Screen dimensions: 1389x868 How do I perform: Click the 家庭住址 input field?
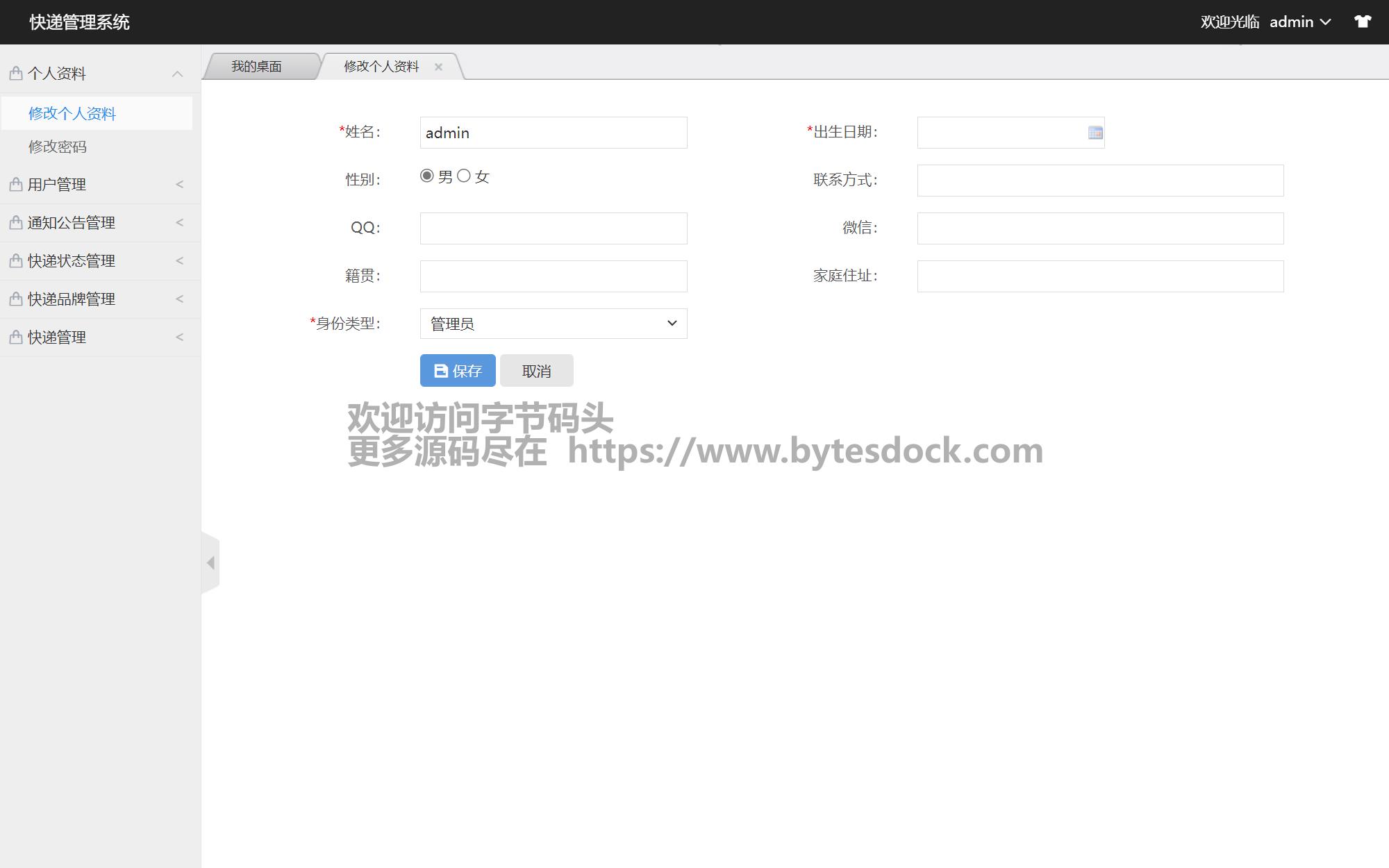coord(1100,276)
